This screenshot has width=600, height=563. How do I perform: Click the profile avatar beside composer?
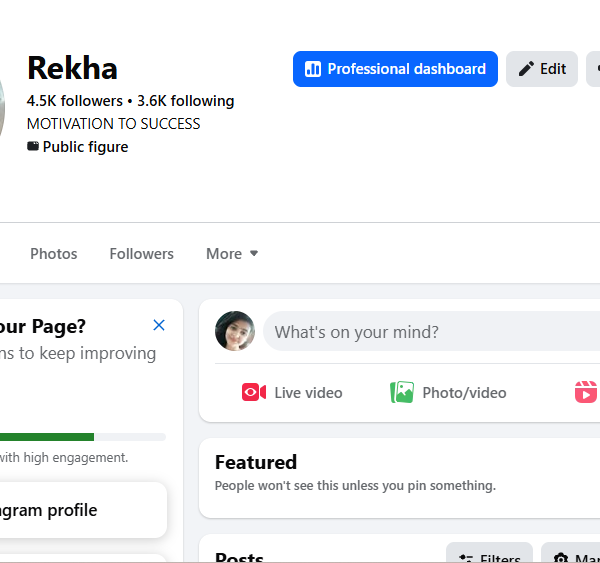pos(235,331)
